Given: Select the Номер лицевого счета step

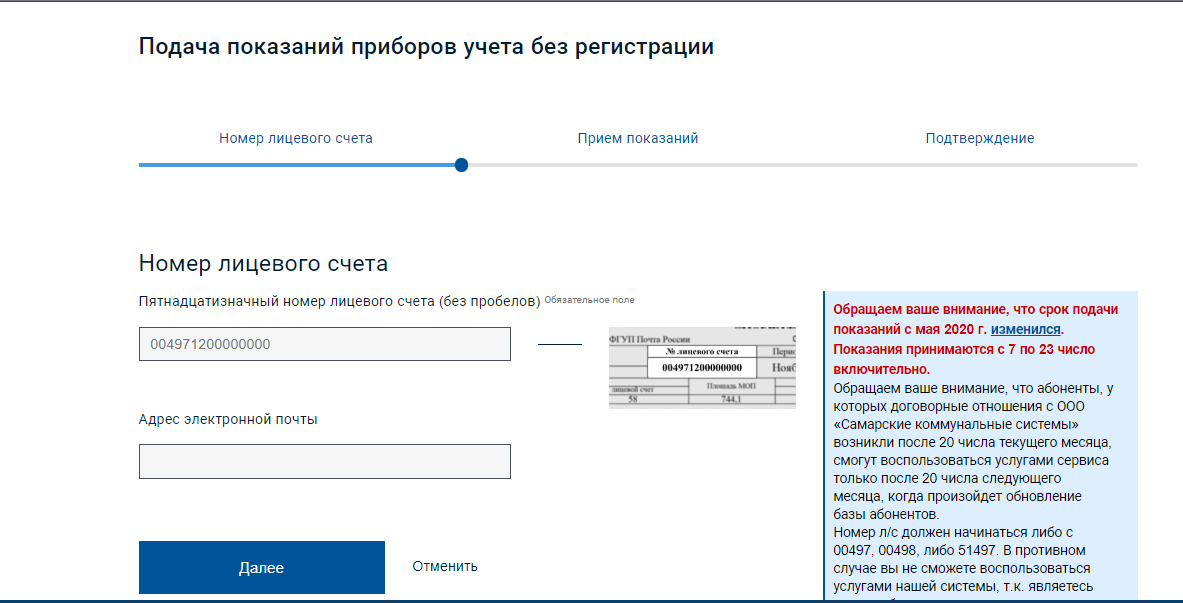Looking at the screenshot, I should [296, 139].
